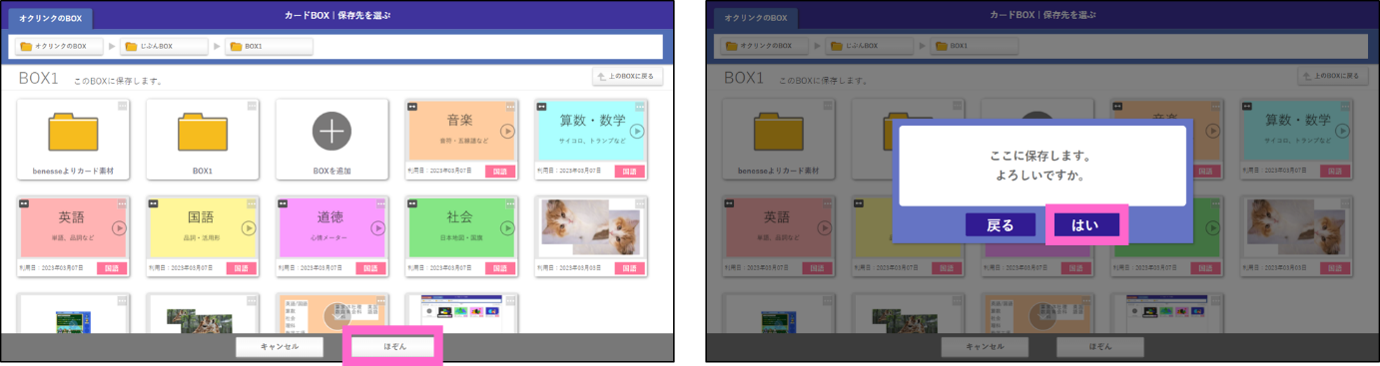The image size is (1380, 366).
Task: Click ほぞん save button in left screenshot
Action: (x=393, y=347)
